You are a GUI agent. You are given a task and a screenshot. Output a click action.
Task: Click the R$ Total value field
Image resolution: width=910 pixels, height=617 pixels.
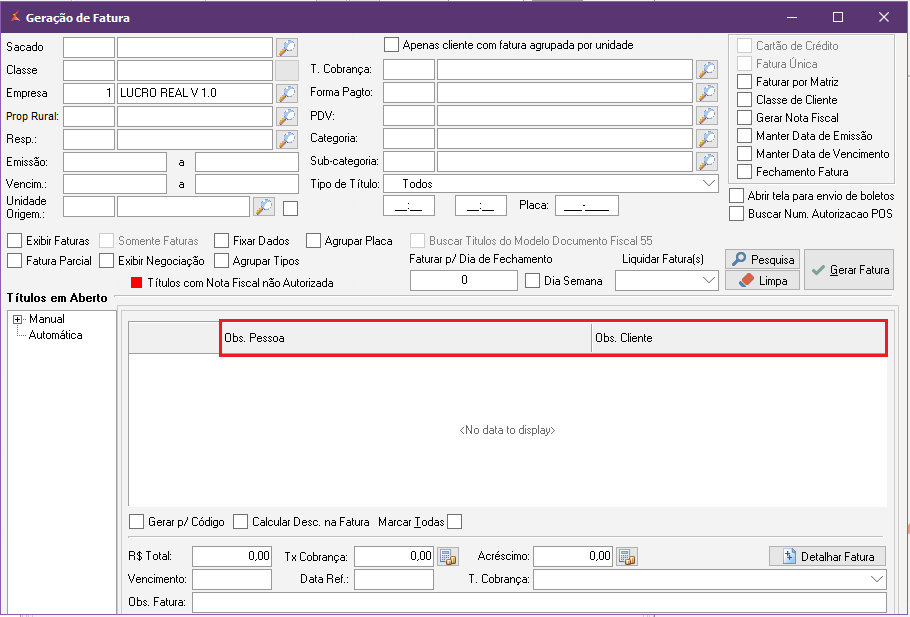pos(232,556)
